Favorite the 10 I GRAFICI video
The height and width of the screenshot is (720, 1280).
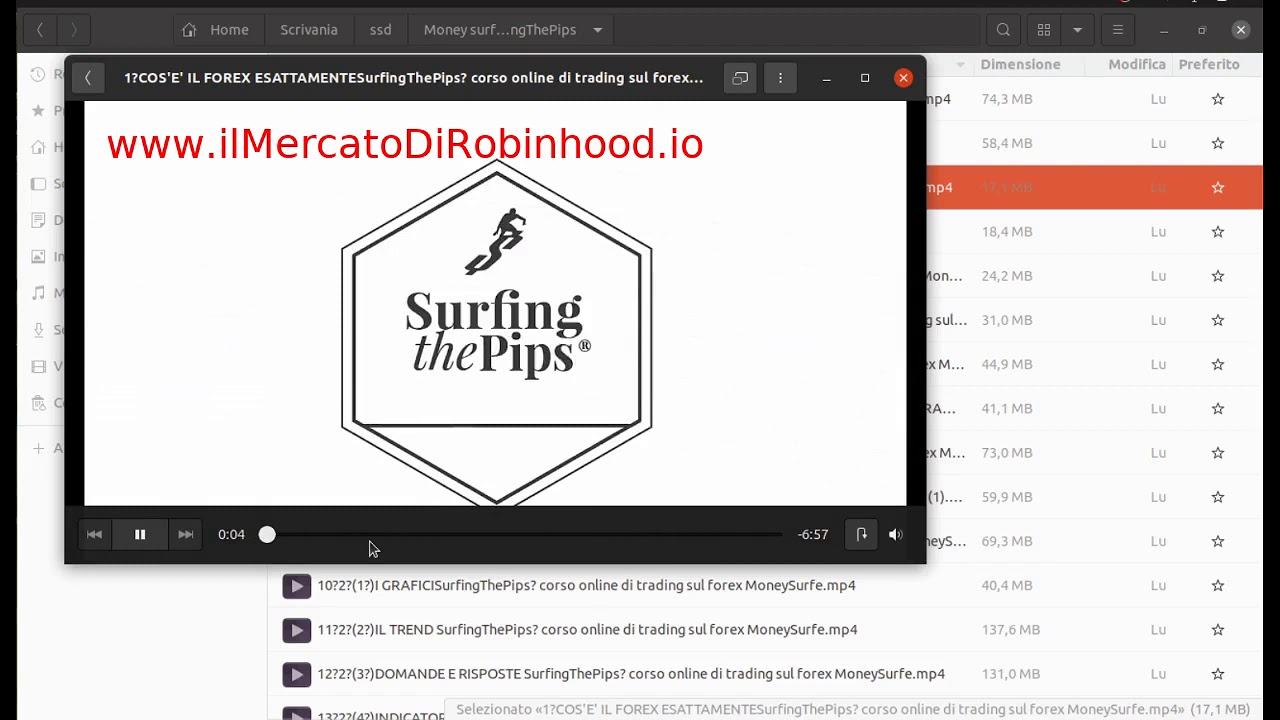pos(1218,585)
